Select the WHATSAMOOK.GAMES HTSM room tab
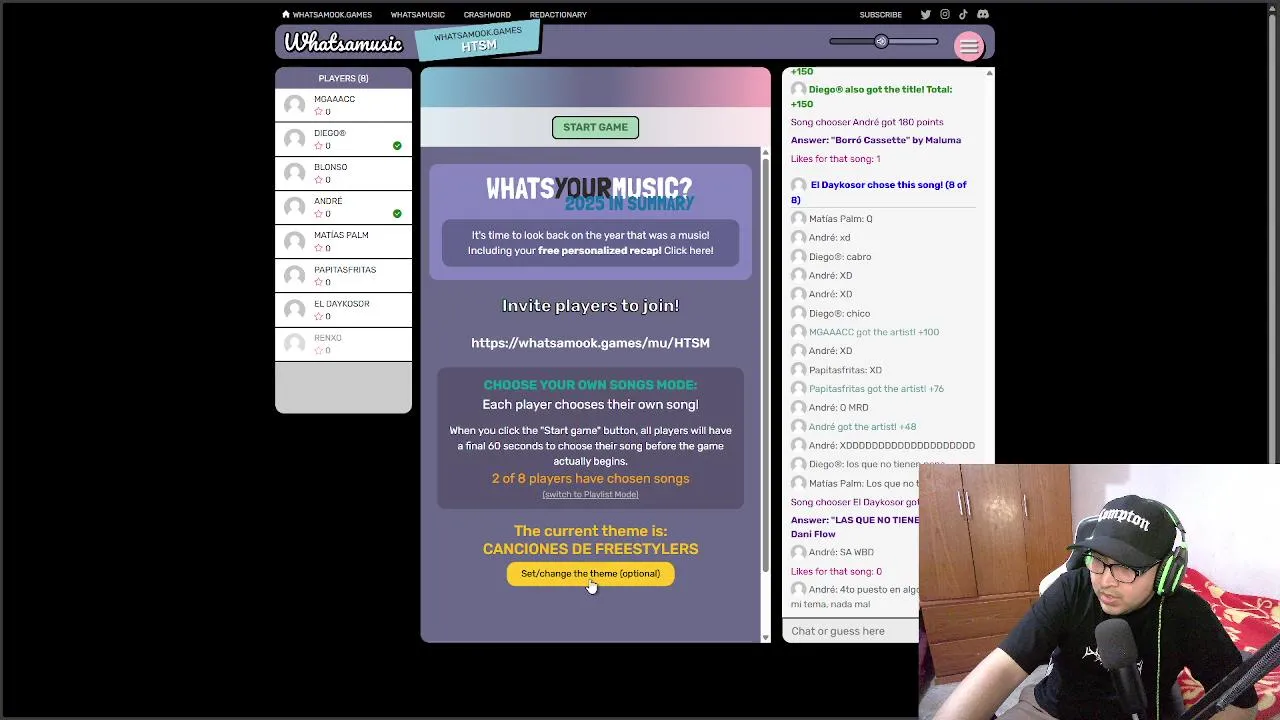The height and width of the screenshot is (720, 1280). click(x=478, y=41)
